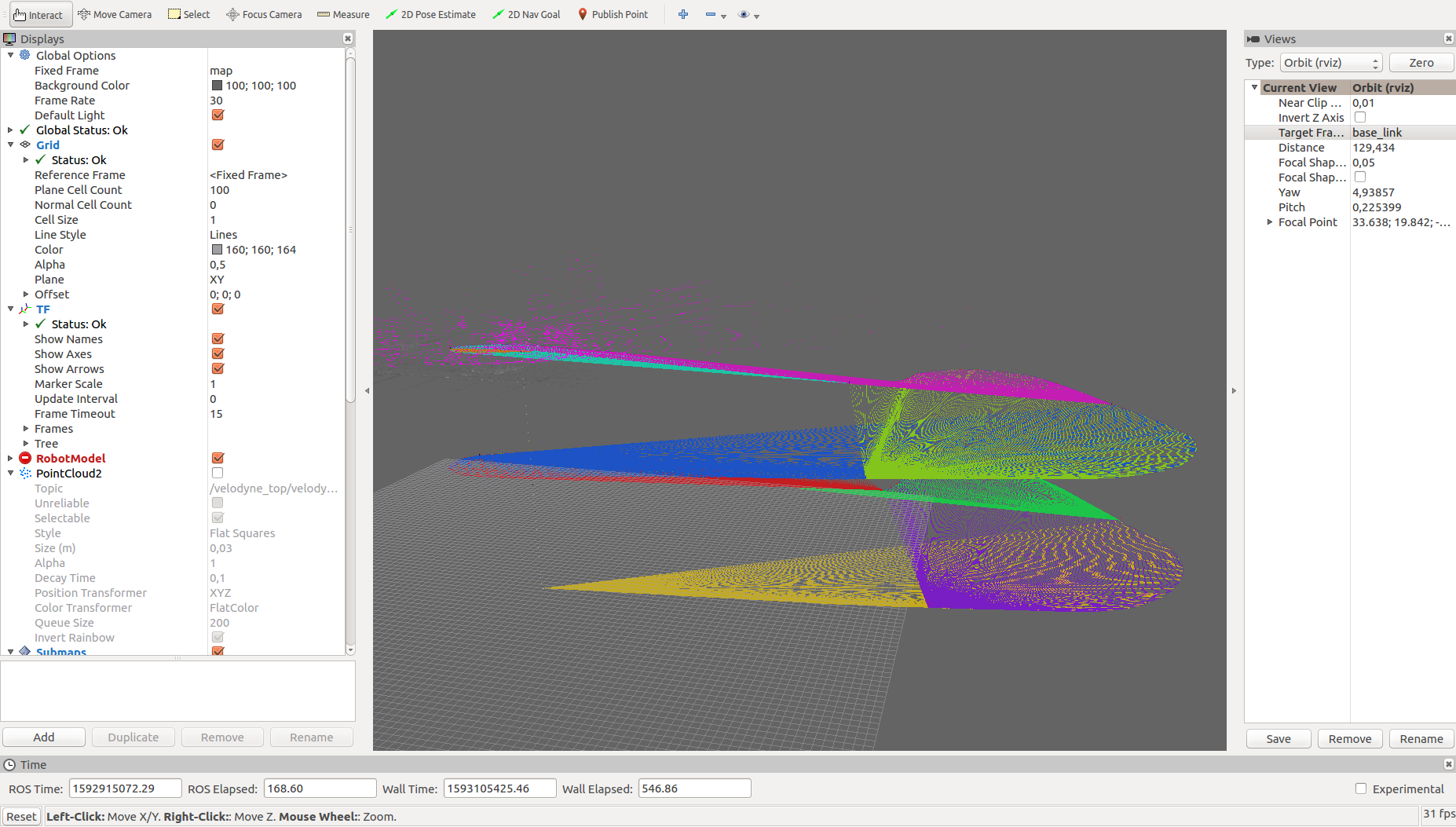Use the Publish Point tool

(613, 14)
